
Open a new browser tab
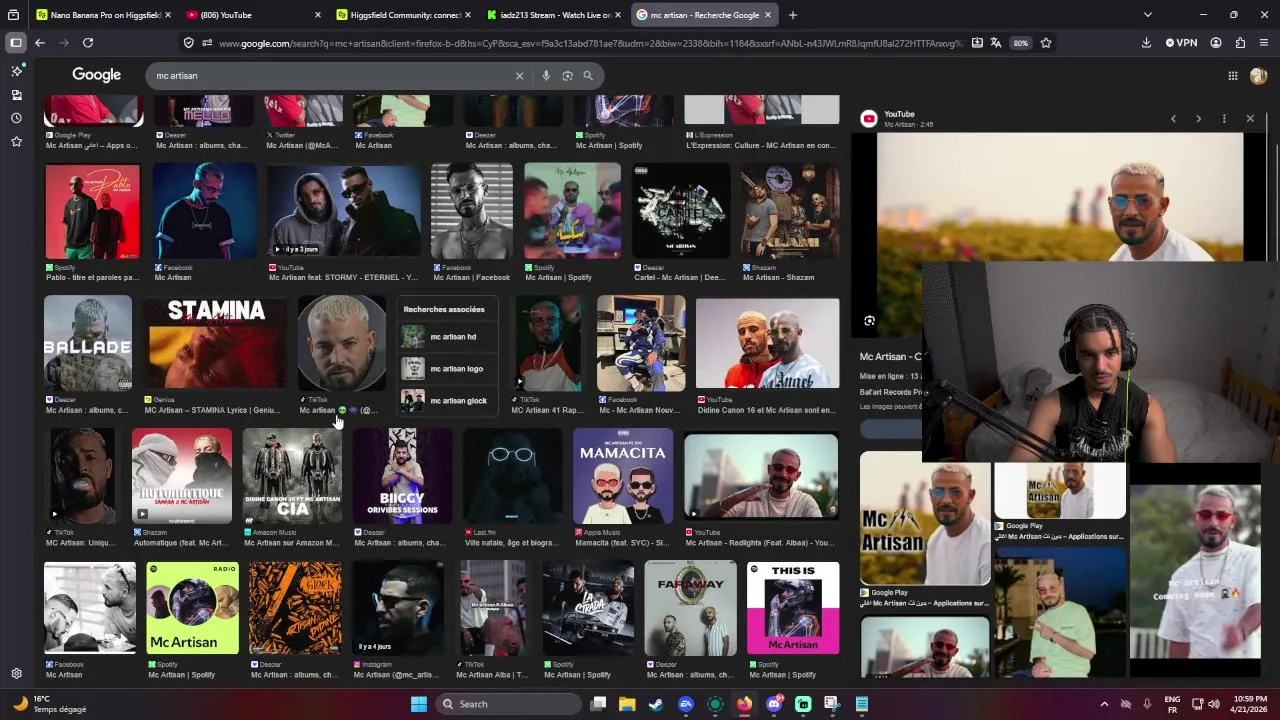(793, 15)
